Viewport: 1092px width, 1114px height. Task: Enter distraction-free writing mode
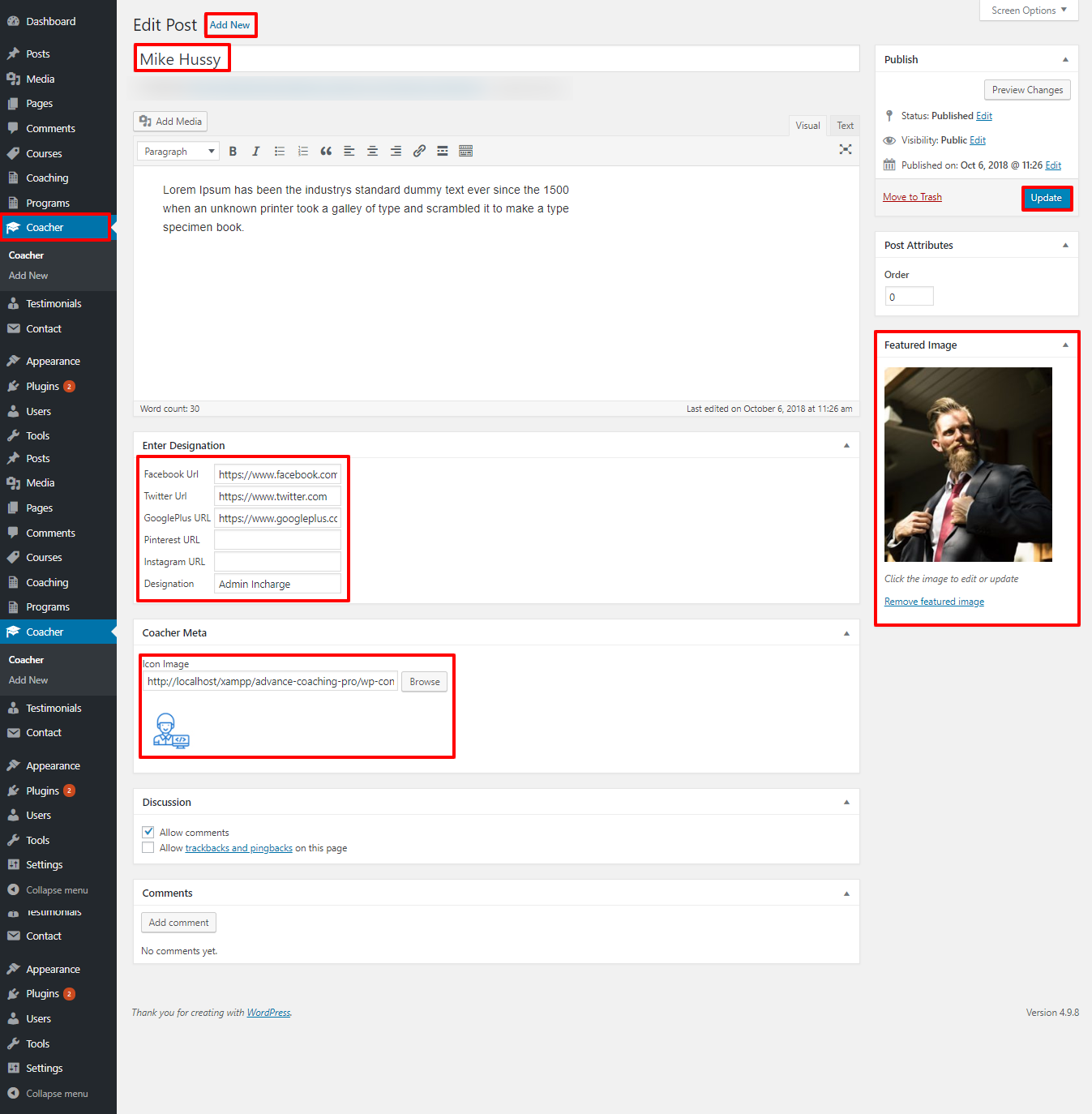846,149
